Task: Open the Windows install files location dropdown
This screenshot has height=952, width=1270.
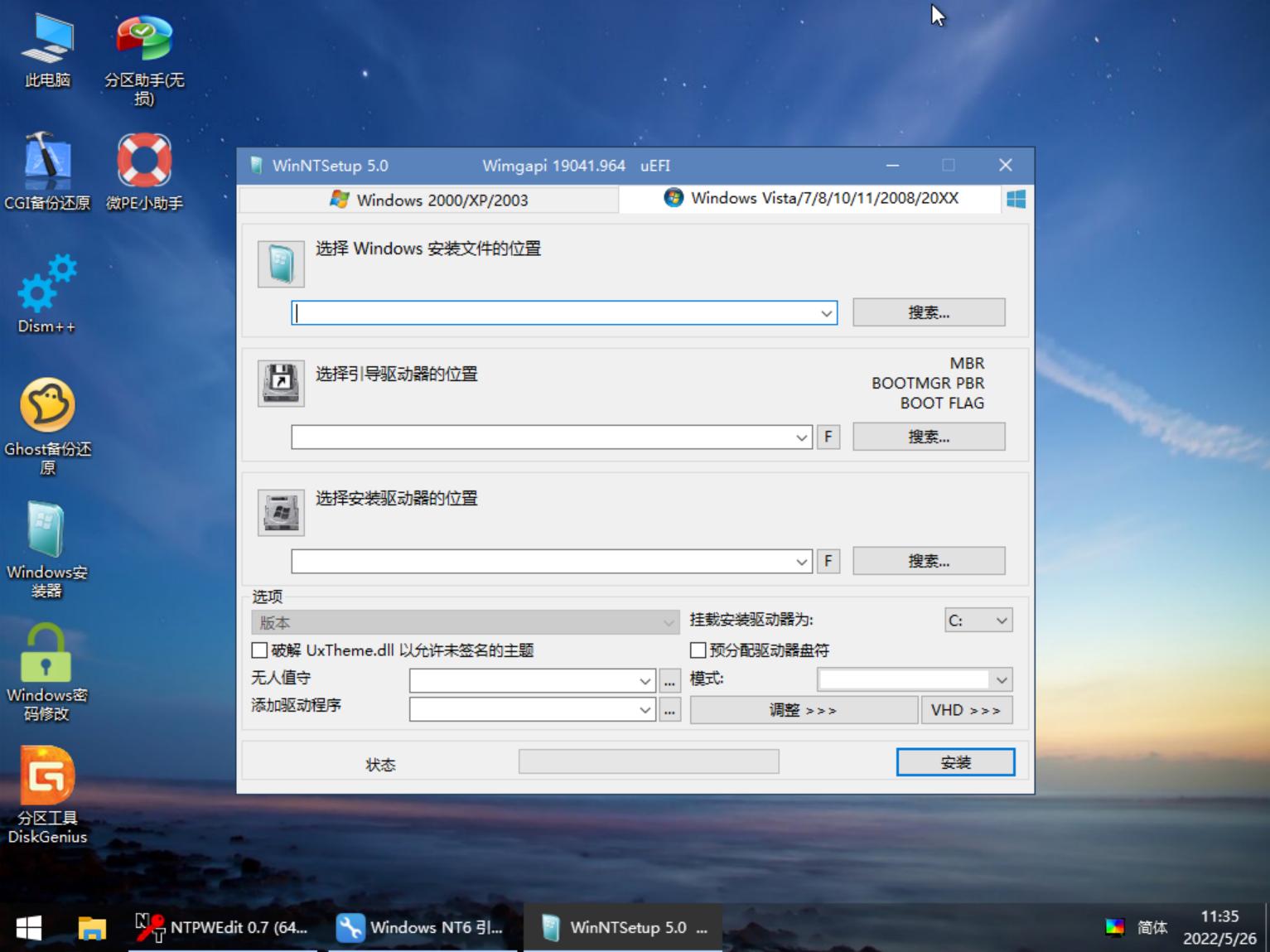Action: tap(825, 312)
